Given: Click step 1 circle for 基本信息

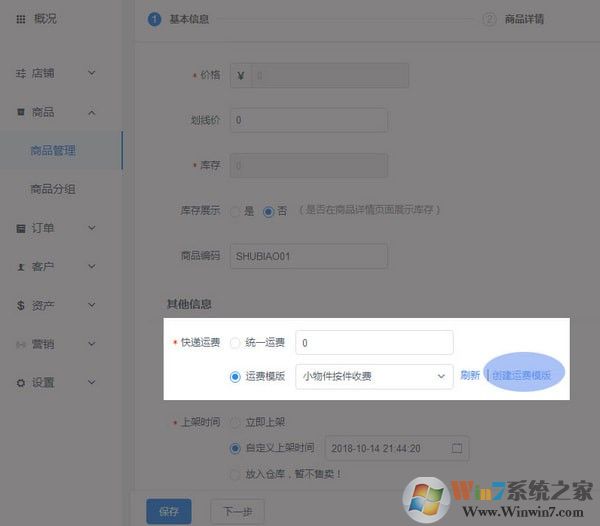Looking at the screenshot, I should tap(154, 19).
